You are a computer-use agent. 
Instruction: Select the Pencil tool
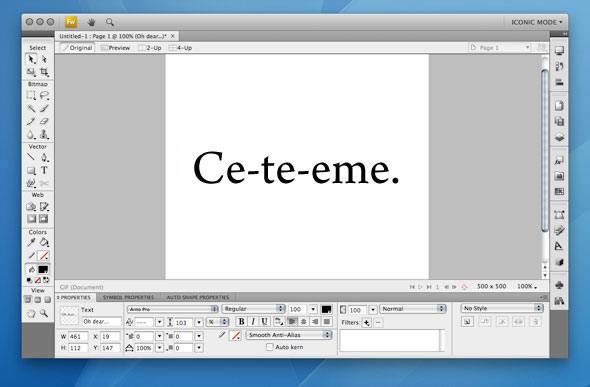point(31,121)
